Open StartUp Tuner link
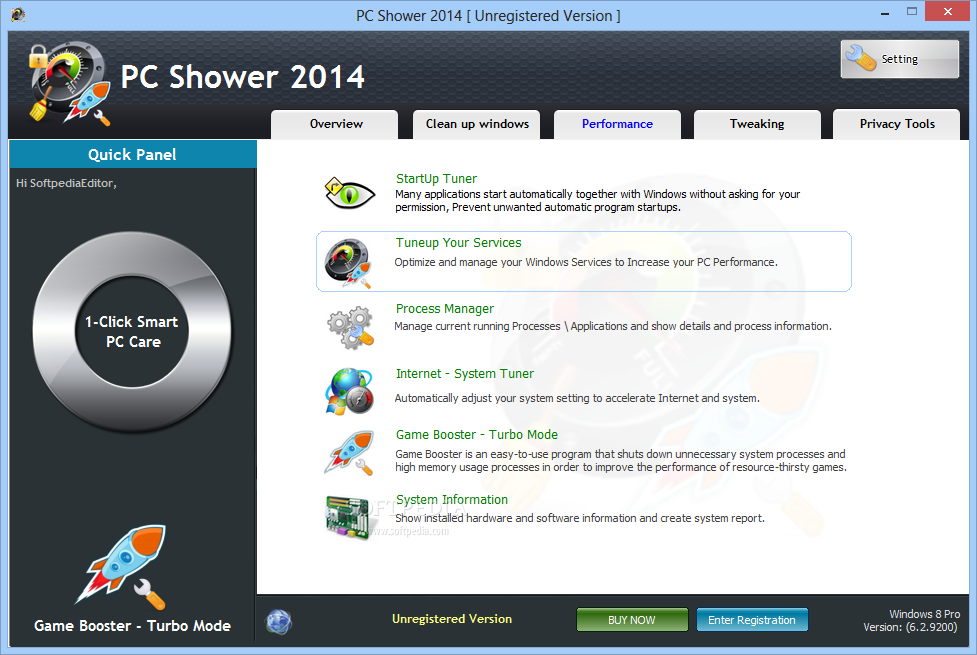977x655 pixels. (x=436, y=179)
